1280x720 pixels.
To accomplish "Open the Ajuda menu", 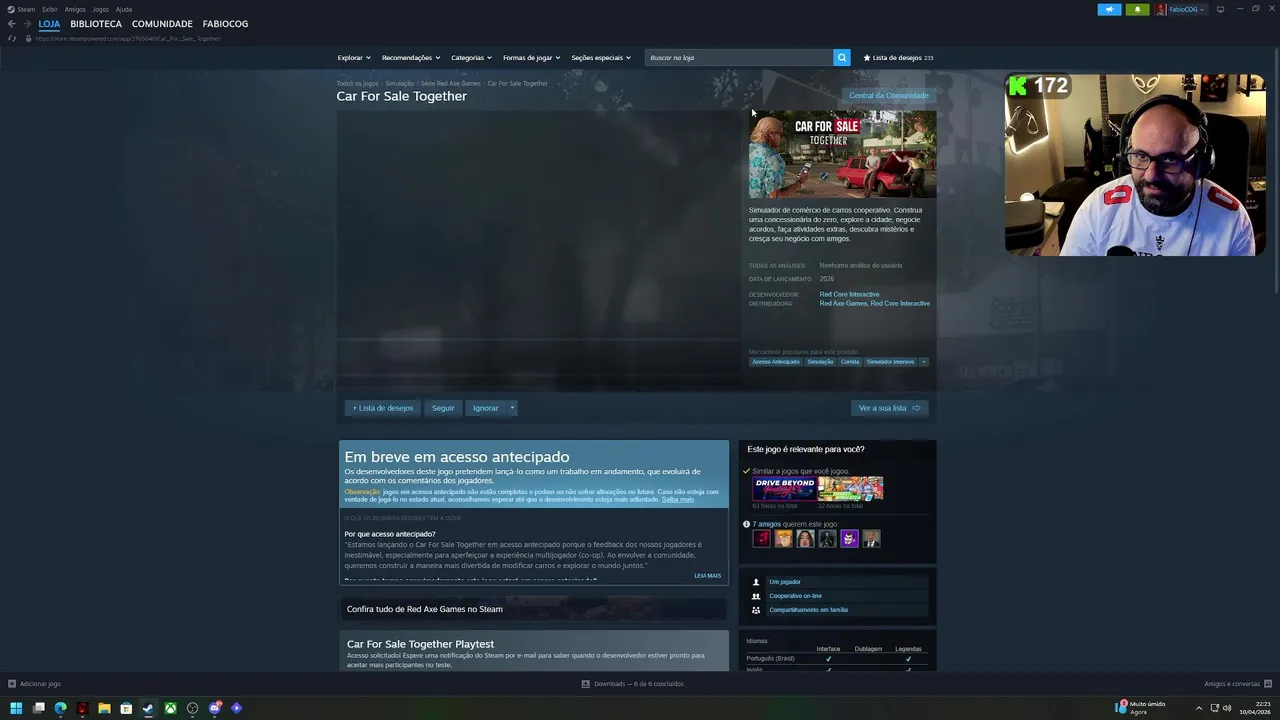I will click(x=124, y=9).
